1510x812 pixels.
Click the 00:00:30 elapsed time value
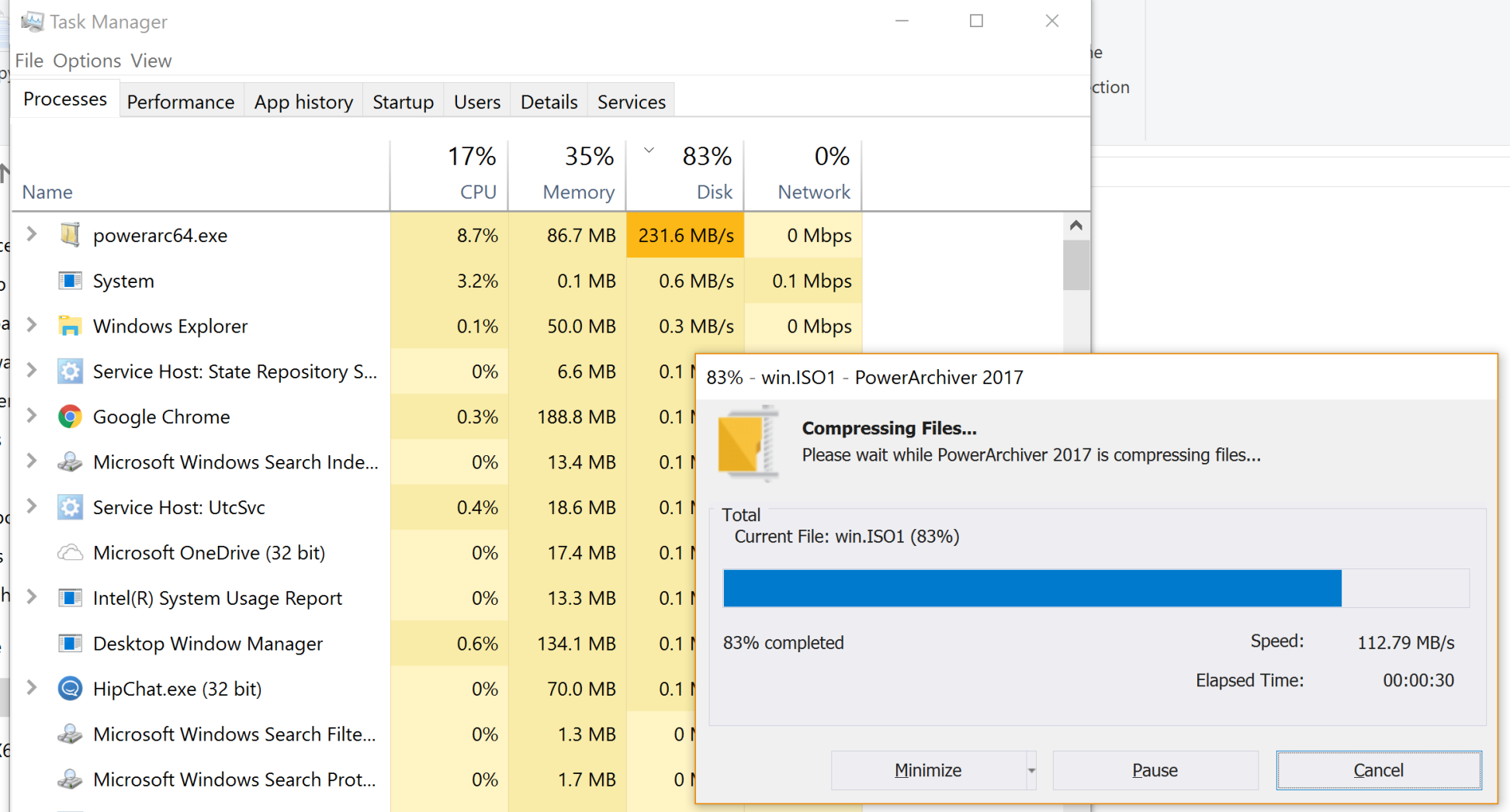(1418, 680)
